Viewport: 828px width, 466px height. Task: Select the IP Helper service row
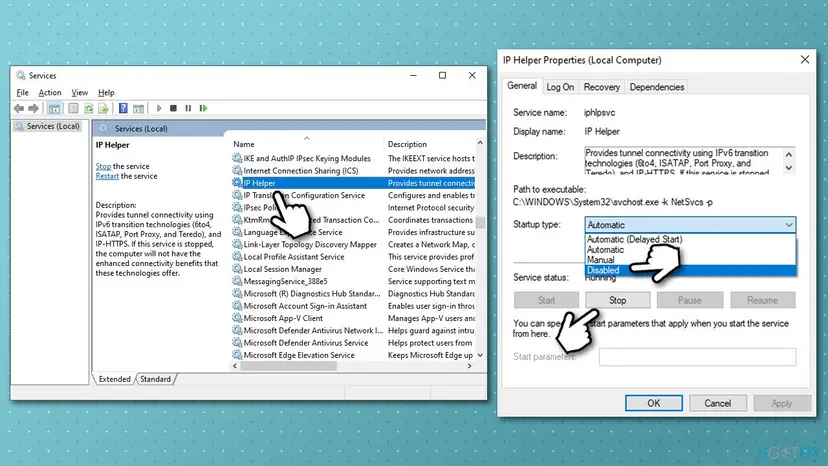[353, 183]
